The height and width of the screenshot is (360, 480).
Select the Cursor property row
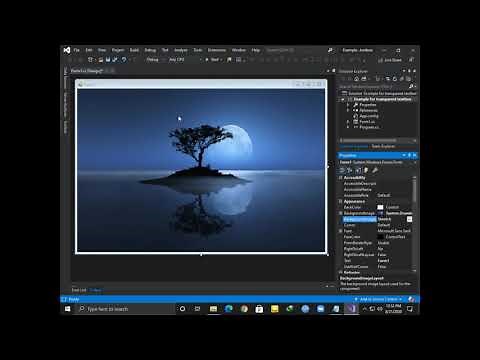click(378, 225)
